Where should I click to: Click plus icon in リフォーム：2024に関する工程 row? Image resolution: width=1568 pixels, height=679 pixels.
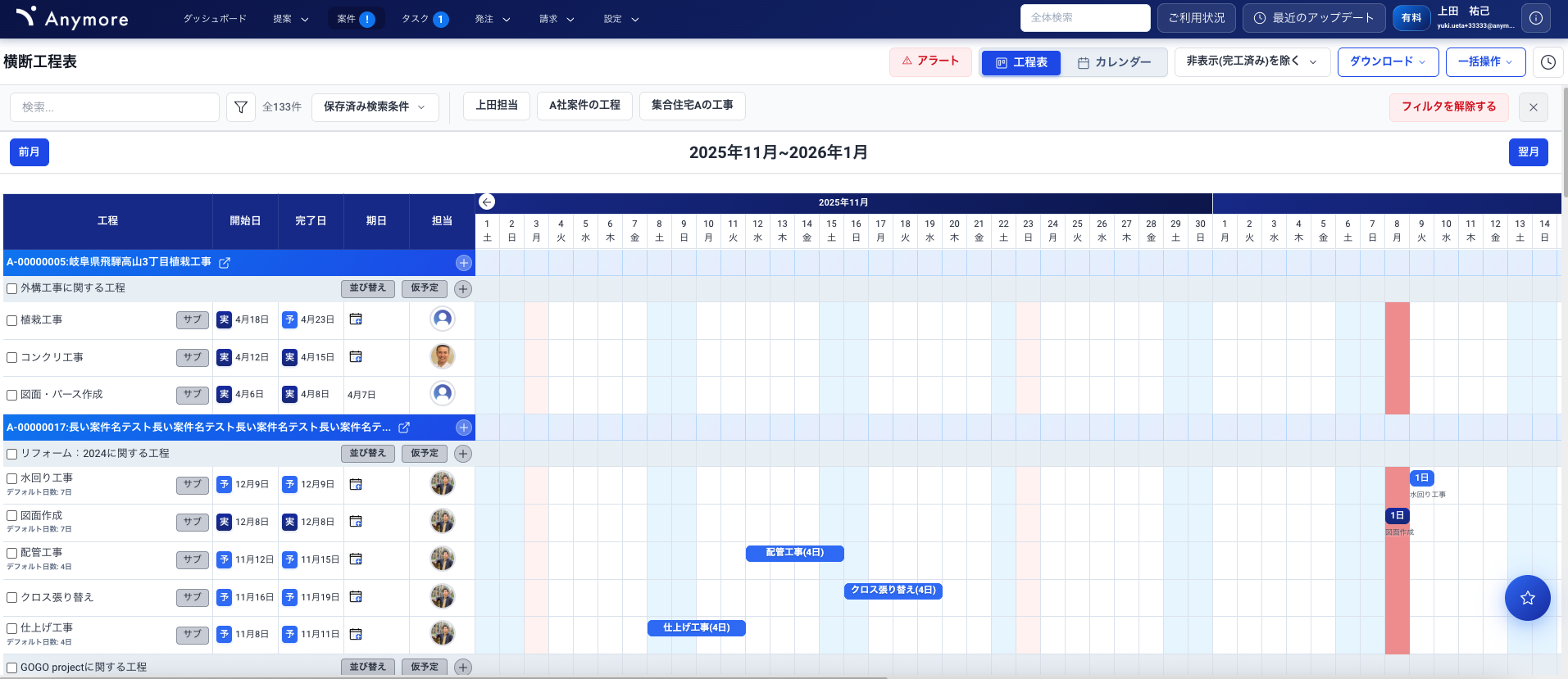click(463, 454)
